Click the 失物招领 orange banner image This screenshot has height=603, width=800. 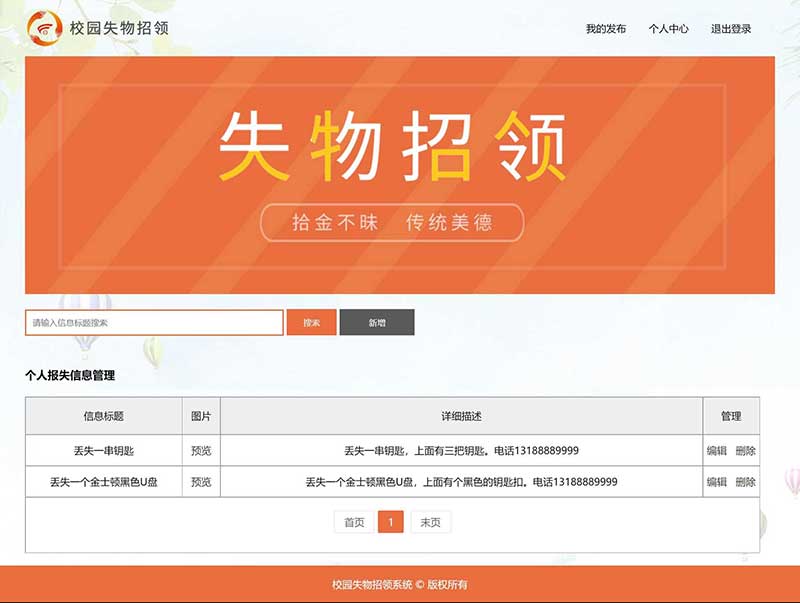pyautogui.click(x=400, y=175)
